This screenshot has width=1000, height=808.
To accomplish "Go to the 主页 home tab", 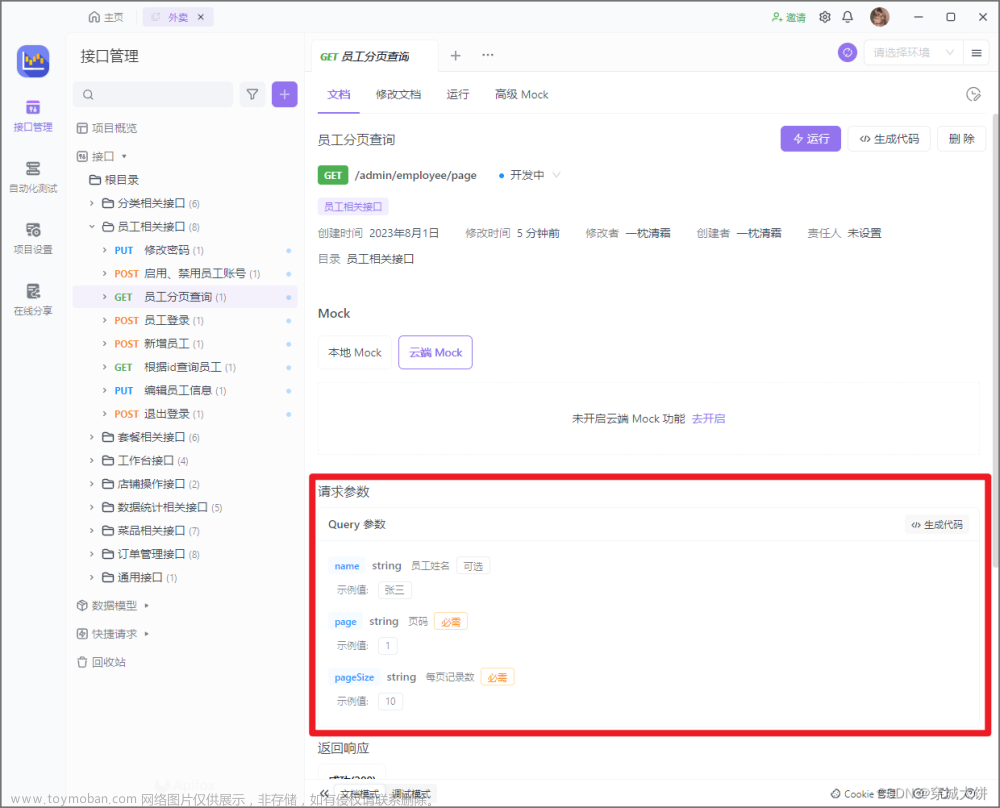I will click(106, 17).
